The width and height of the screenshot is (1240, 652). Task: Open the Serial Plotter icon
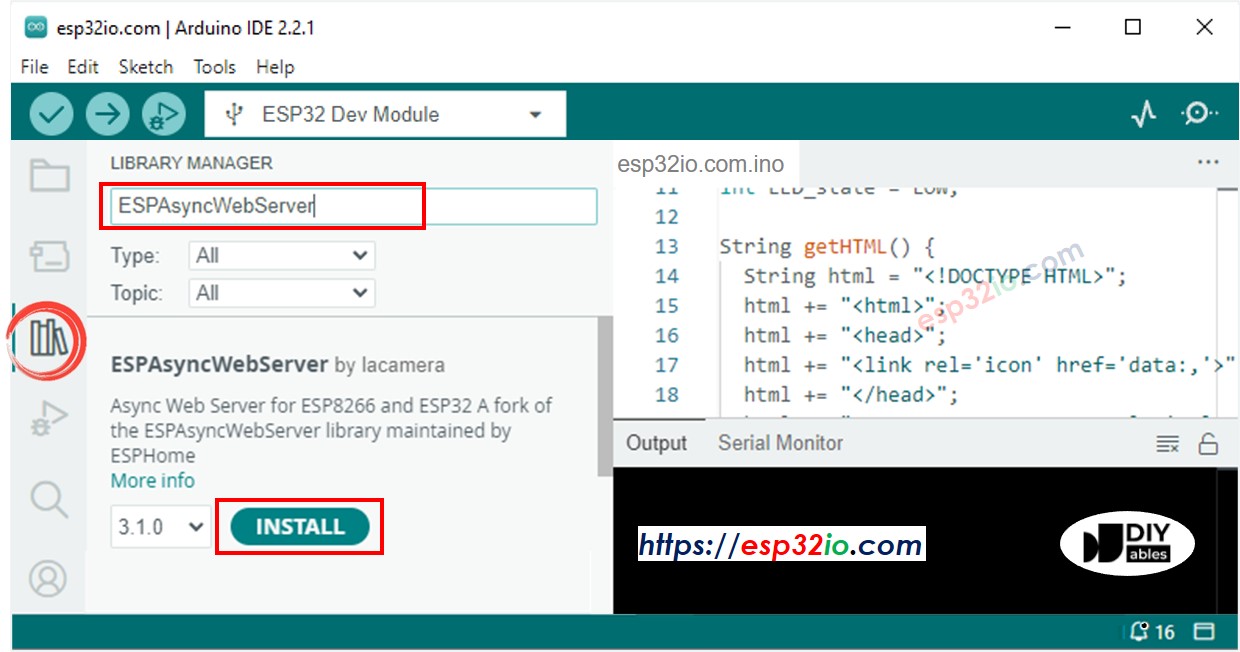1143,115
